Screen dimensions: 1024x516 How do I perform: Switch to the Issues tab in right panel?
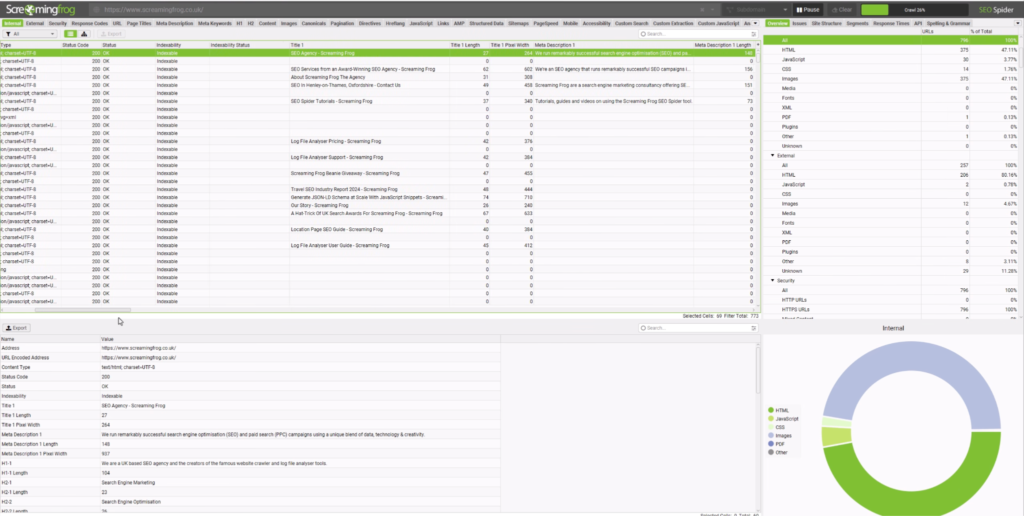pyautogui.click(x=799, y=24)
